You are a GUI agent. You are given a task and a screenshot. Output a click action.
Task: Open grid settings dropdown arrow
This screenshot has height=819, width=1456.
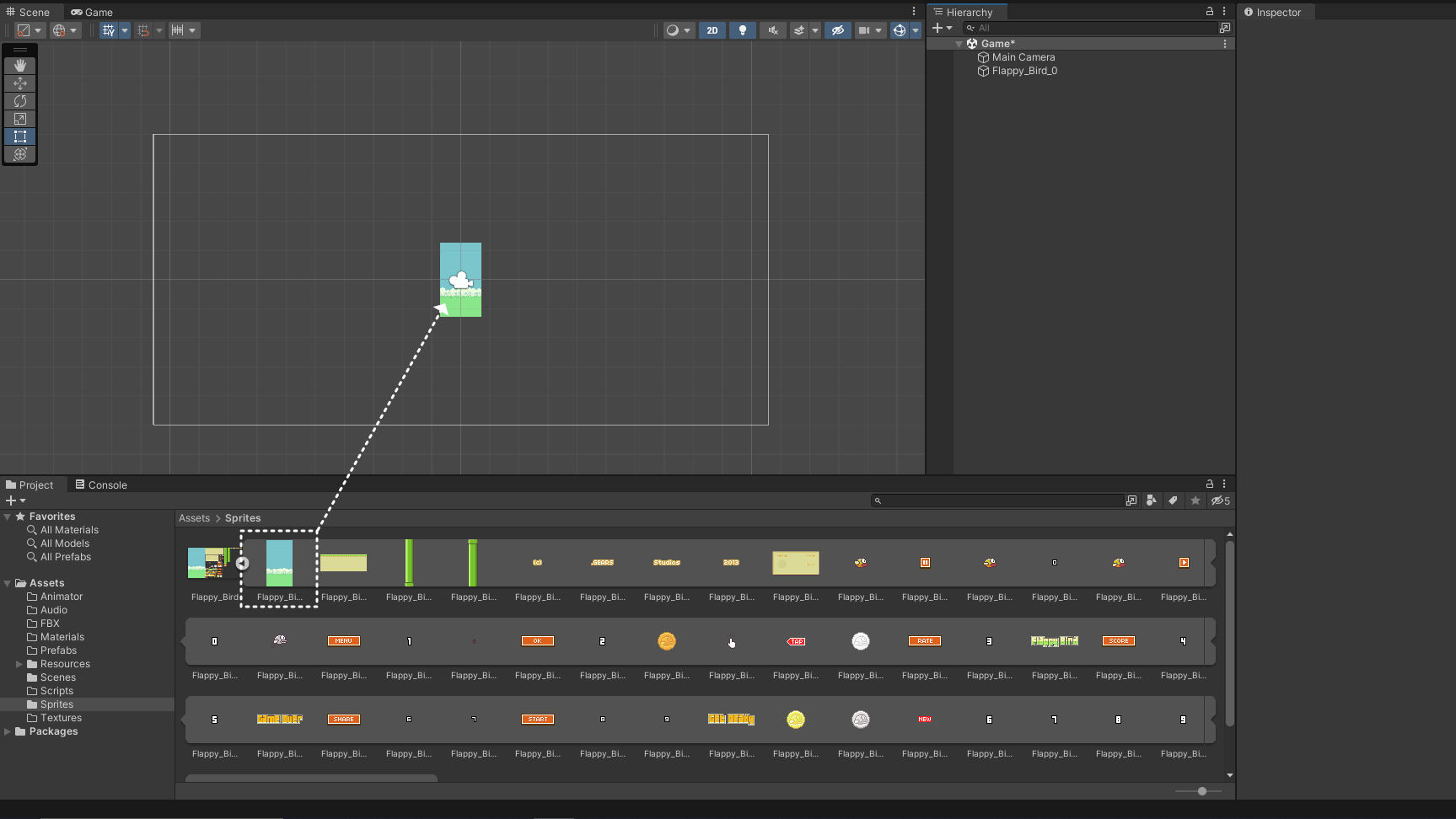125,30
